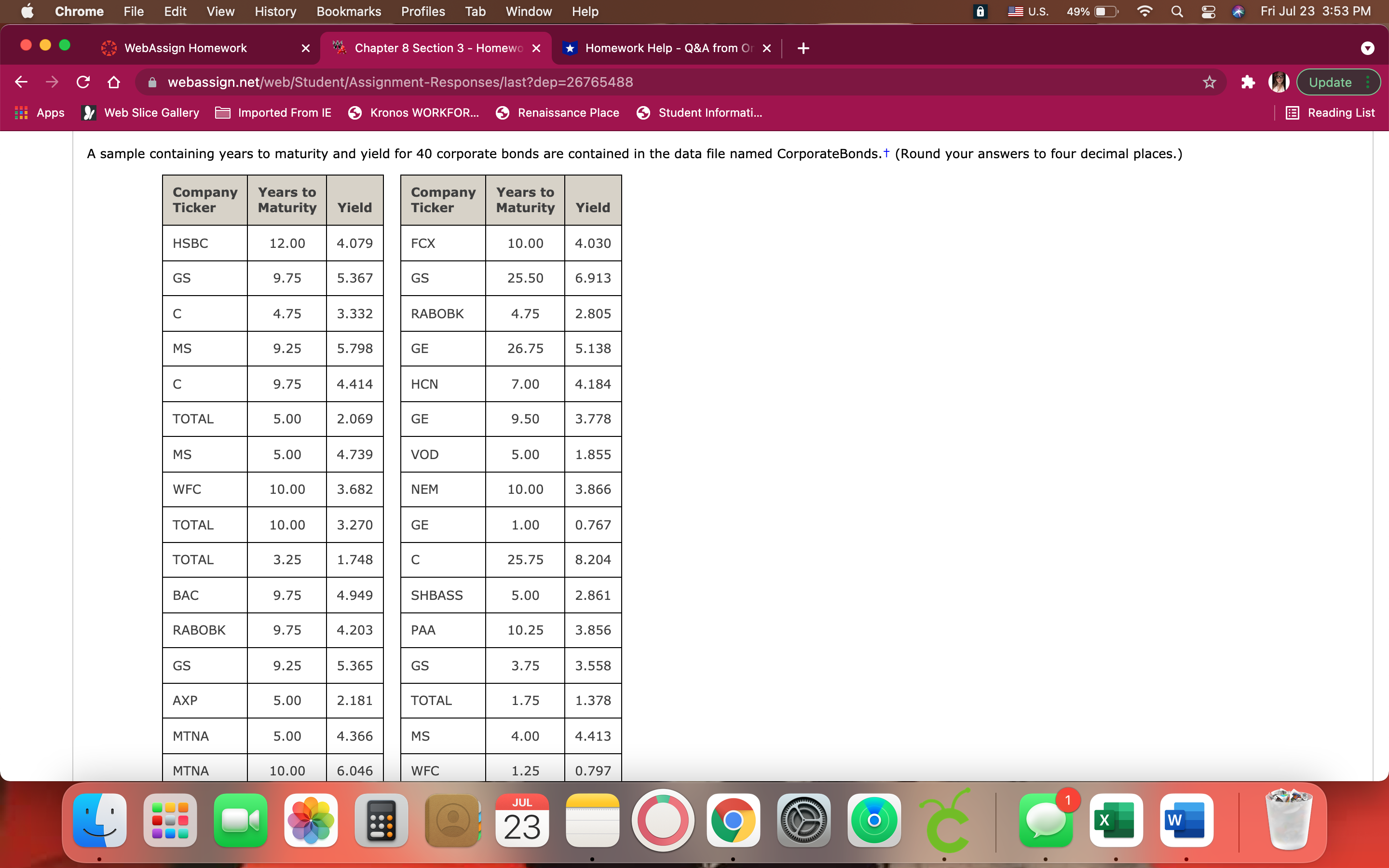
Task: Click the Update browser button
Action: (x=1331, y=81)
